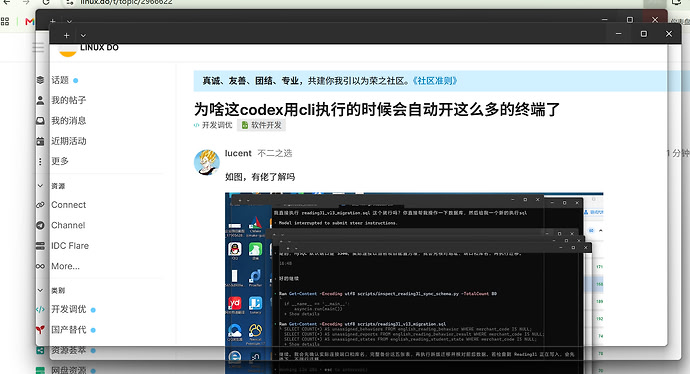The image size is (690, 374).
Task: Click the 我的帖子 person icon
Action: pos(40,100)
